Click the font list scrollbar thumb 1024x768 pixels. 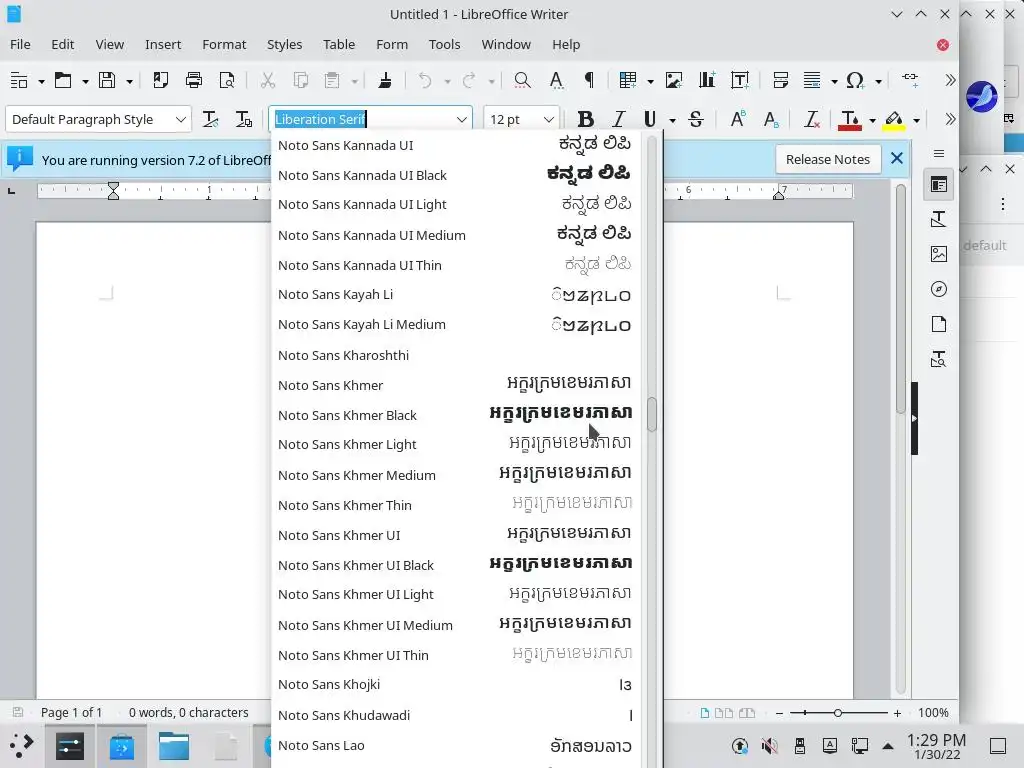coord(651,414)
